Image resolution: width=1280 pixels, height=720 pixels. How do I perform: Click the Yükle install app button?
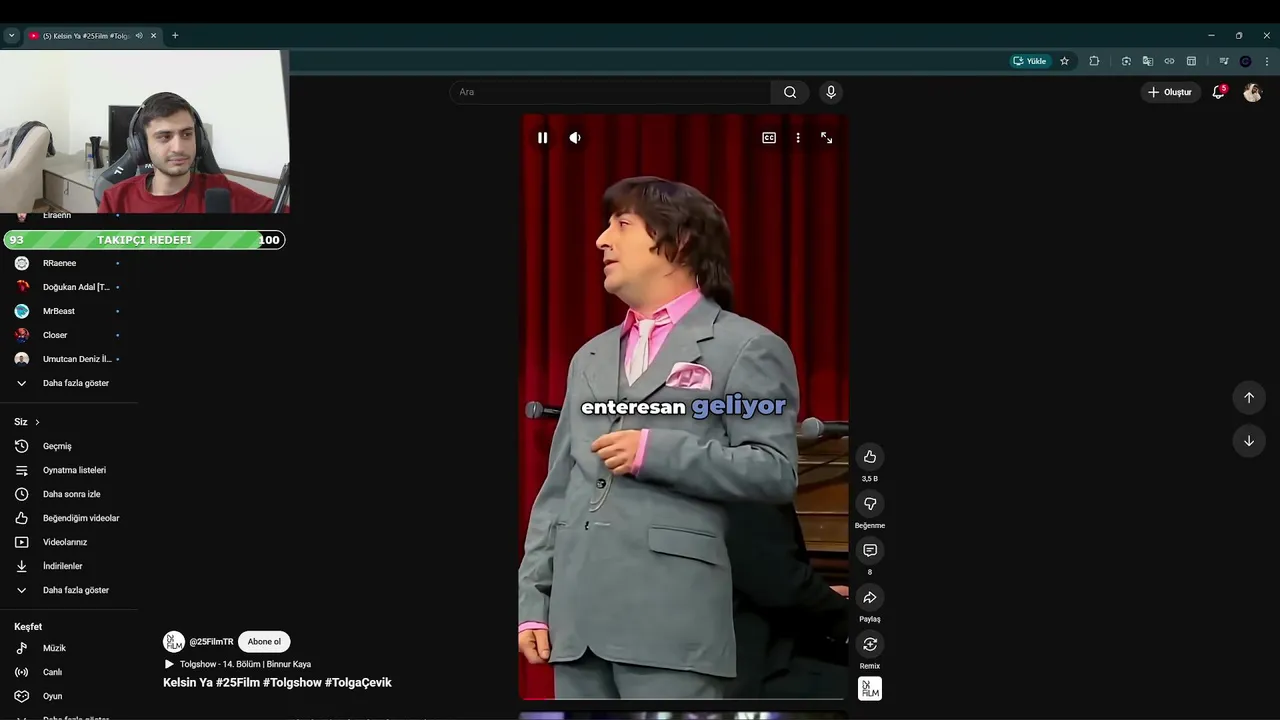click(x=1030, y=61)
